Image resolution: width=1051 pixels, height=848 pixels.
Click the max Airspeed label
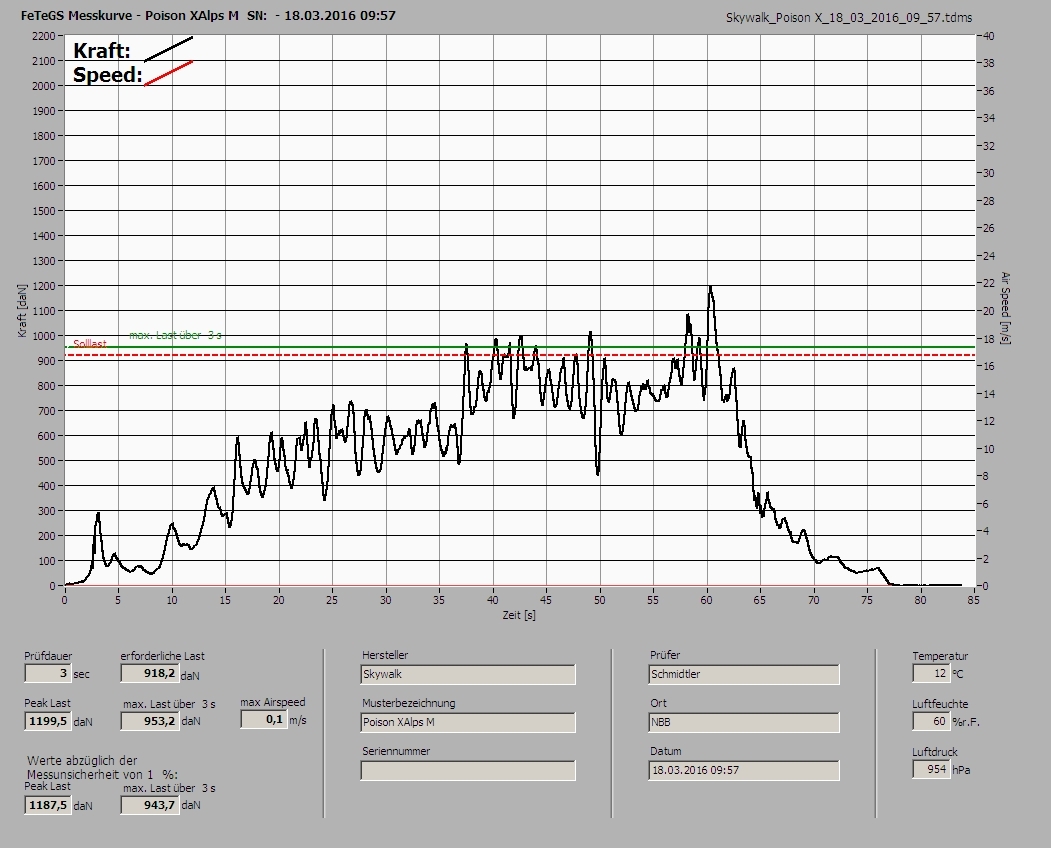coord(273,702)
